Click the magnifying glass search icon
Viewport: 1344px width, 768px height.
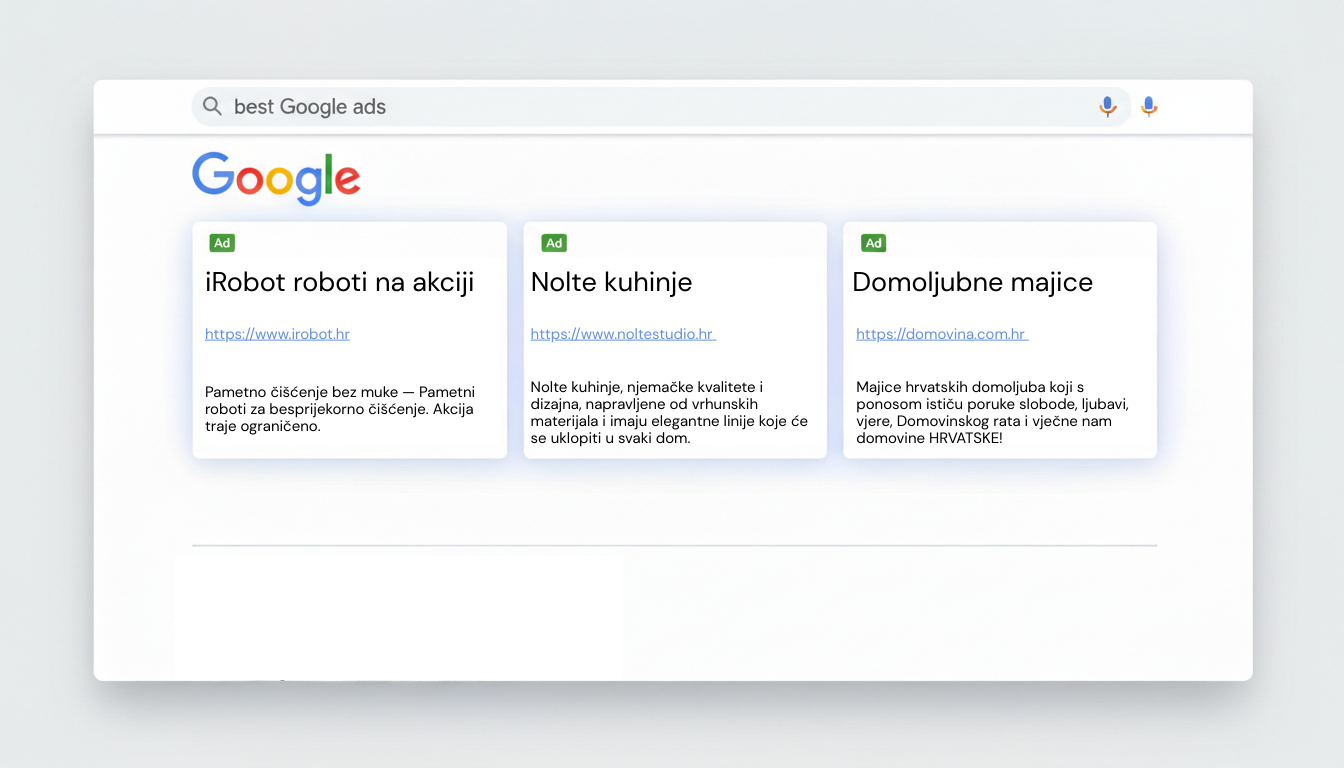point(212,106)
